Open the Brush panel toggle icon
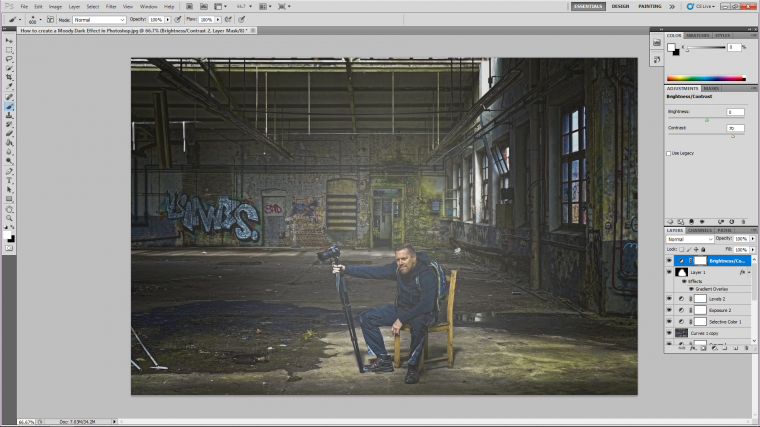This screenshot has height=427, width=760. pos(50,19)
